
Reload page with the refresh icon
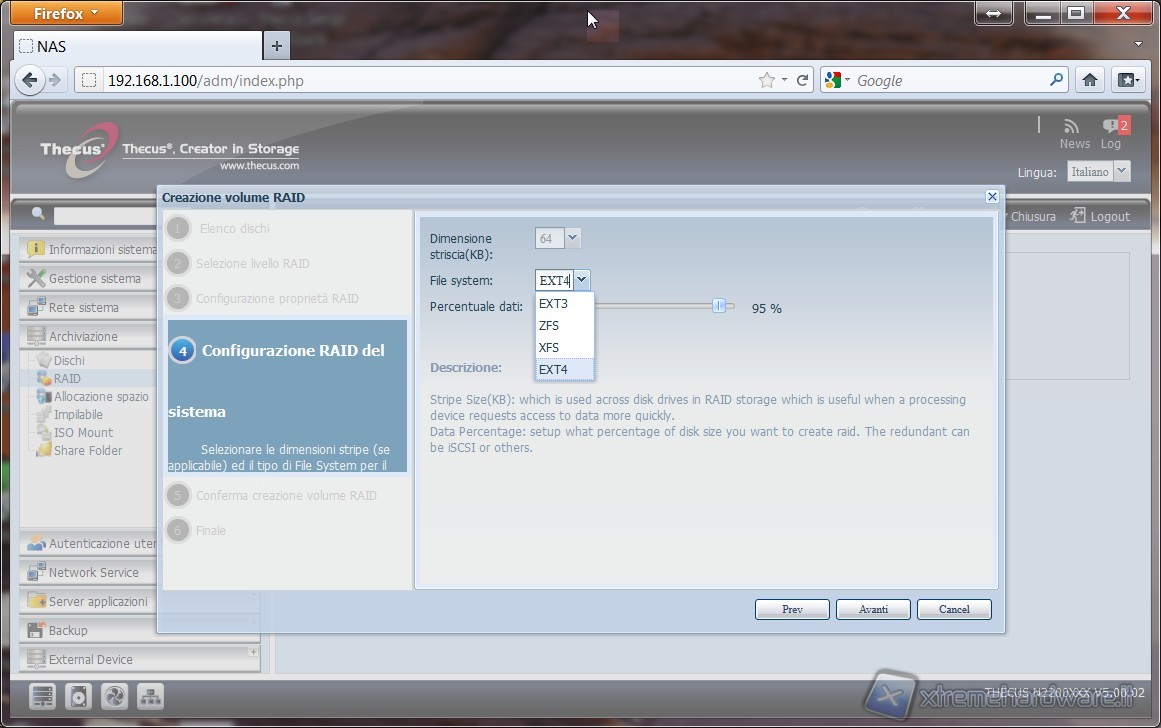coord(802,80)
